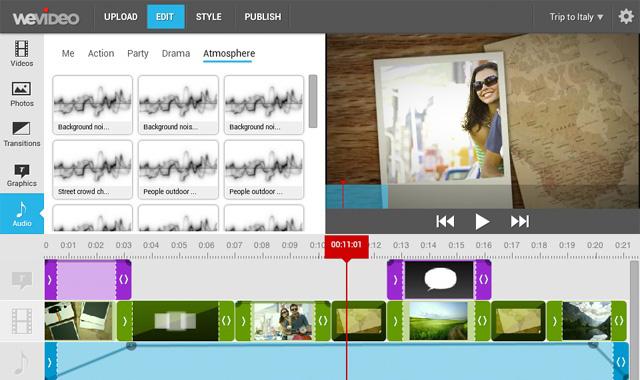Select the Atmosphere audio category
Viewport: 640px width, 380px height.
coord(229,53)
